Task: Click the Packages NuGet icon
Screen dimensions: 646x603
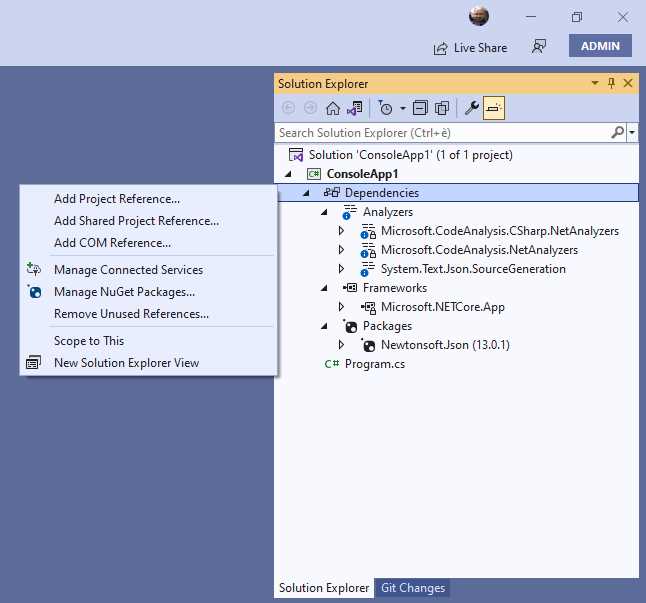Action: coord(350,326)
